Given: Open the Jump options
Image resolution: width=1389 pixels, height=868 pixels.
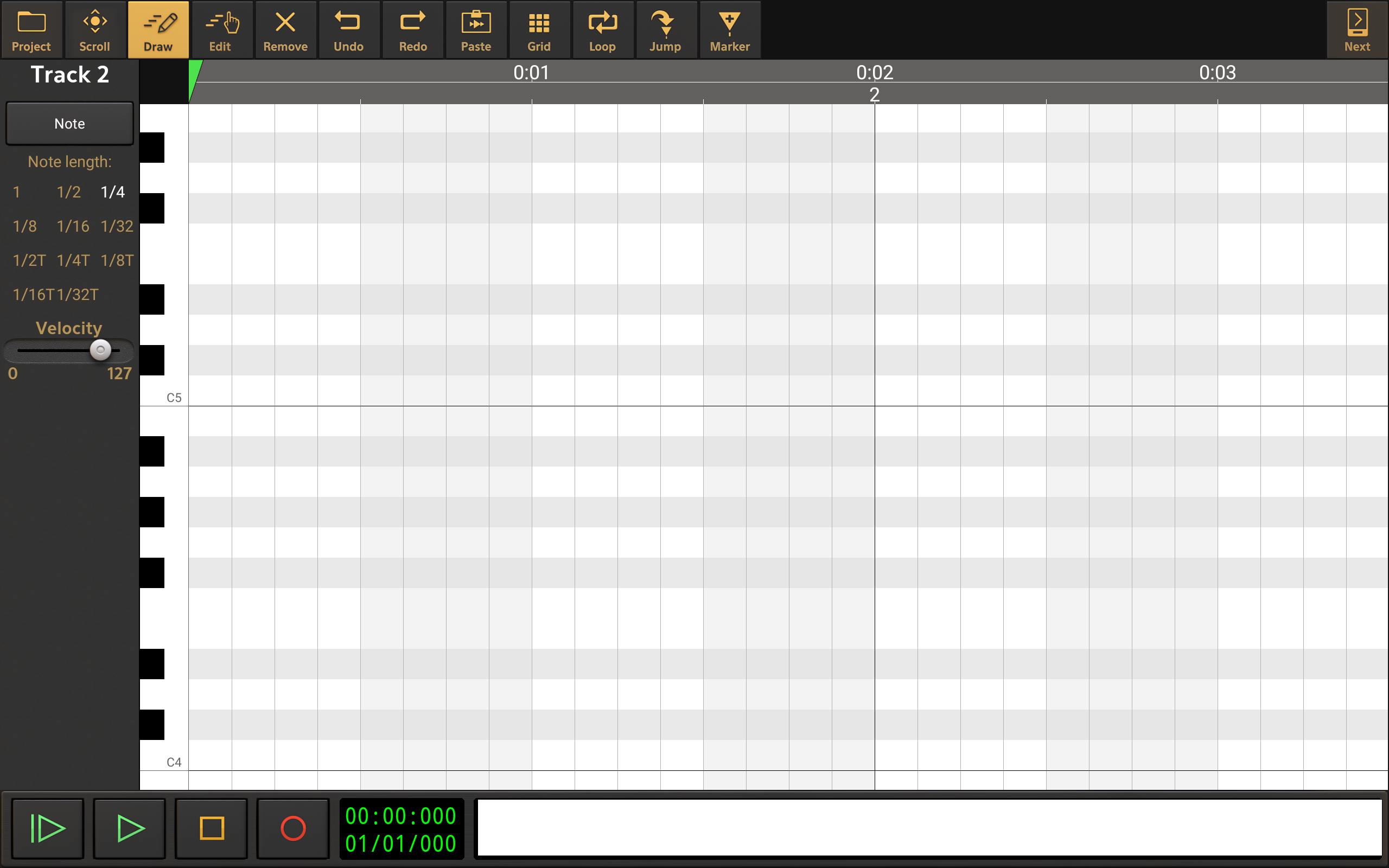Looking at the screenshot, I should click(665, 30).
